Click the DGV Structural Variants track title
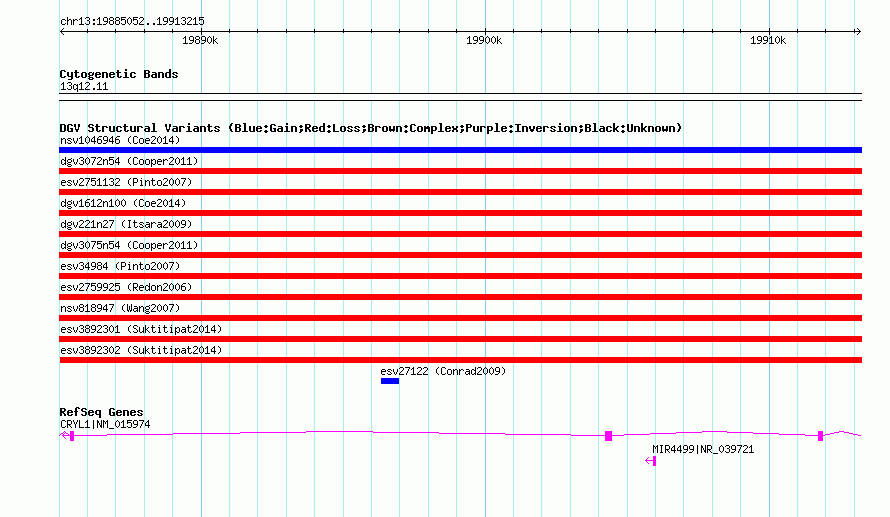 [371, 128]
